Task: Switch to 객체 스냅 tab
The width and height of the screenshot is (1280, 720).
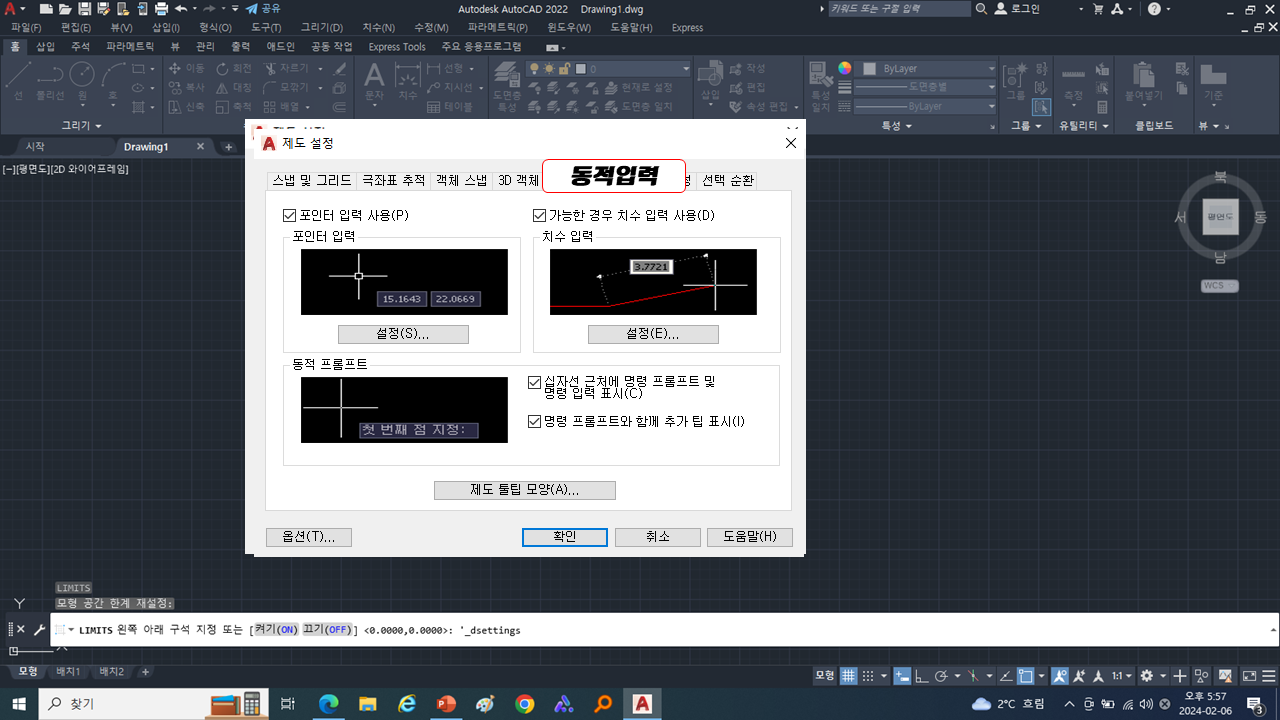Action: pos(461,181)
